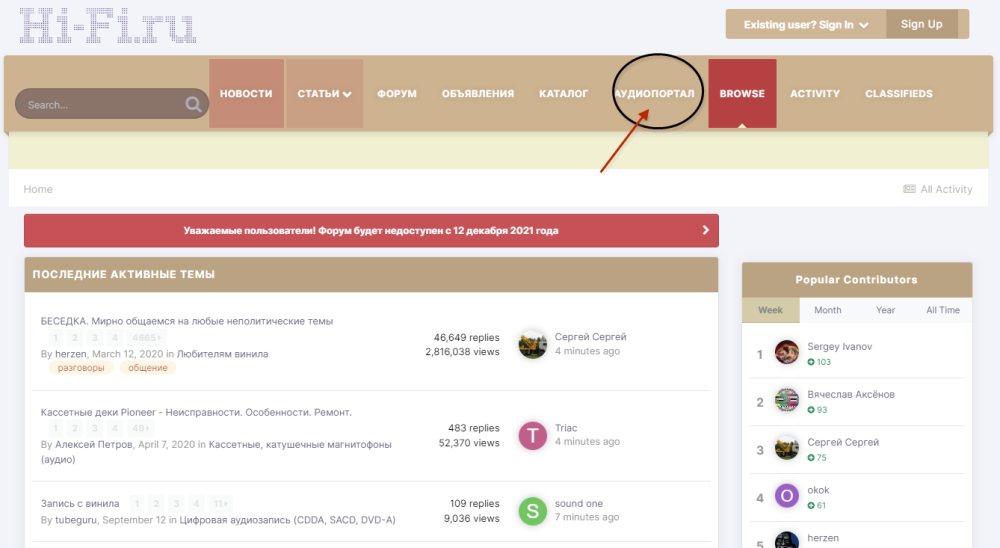
Task: Open the All Activity feed icon link
Action: click(x=909, y=189)
